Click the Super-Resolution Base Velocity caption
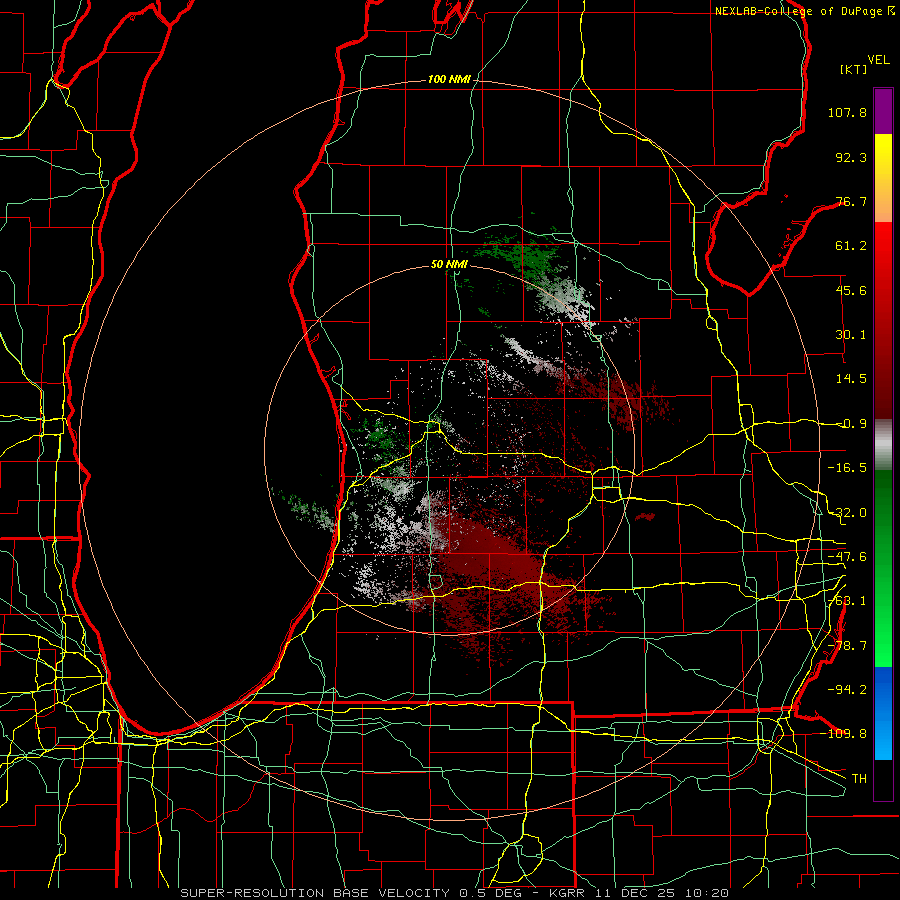Image resolution: width=900 pixels, height=900 pixels. (x=455, y=893)
